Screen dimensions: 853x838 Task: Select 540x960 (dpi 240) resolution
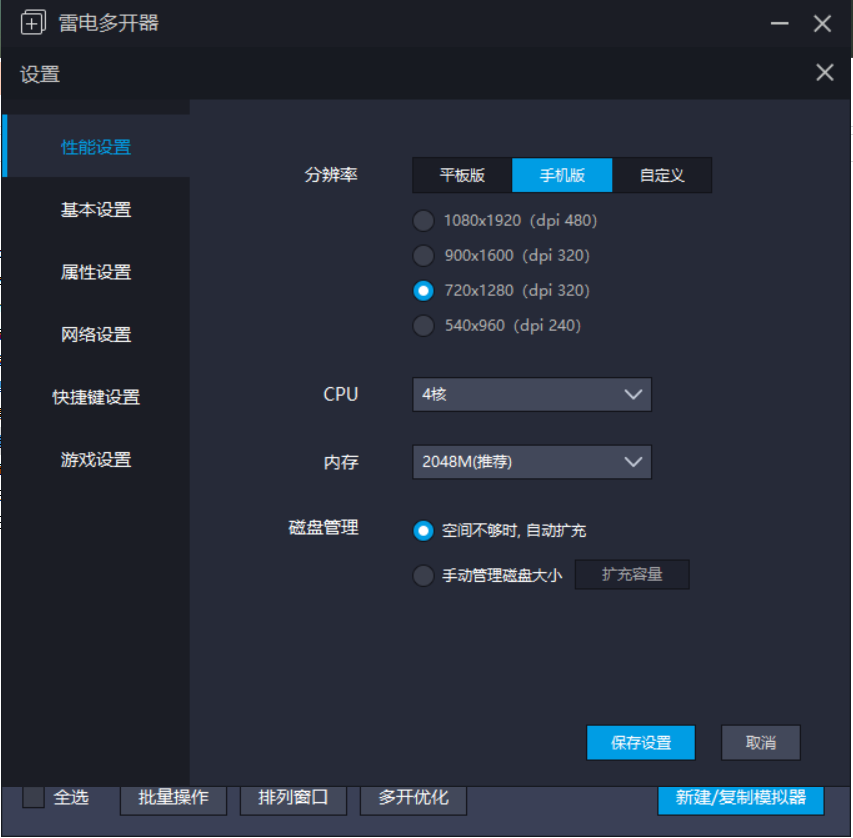424,326
